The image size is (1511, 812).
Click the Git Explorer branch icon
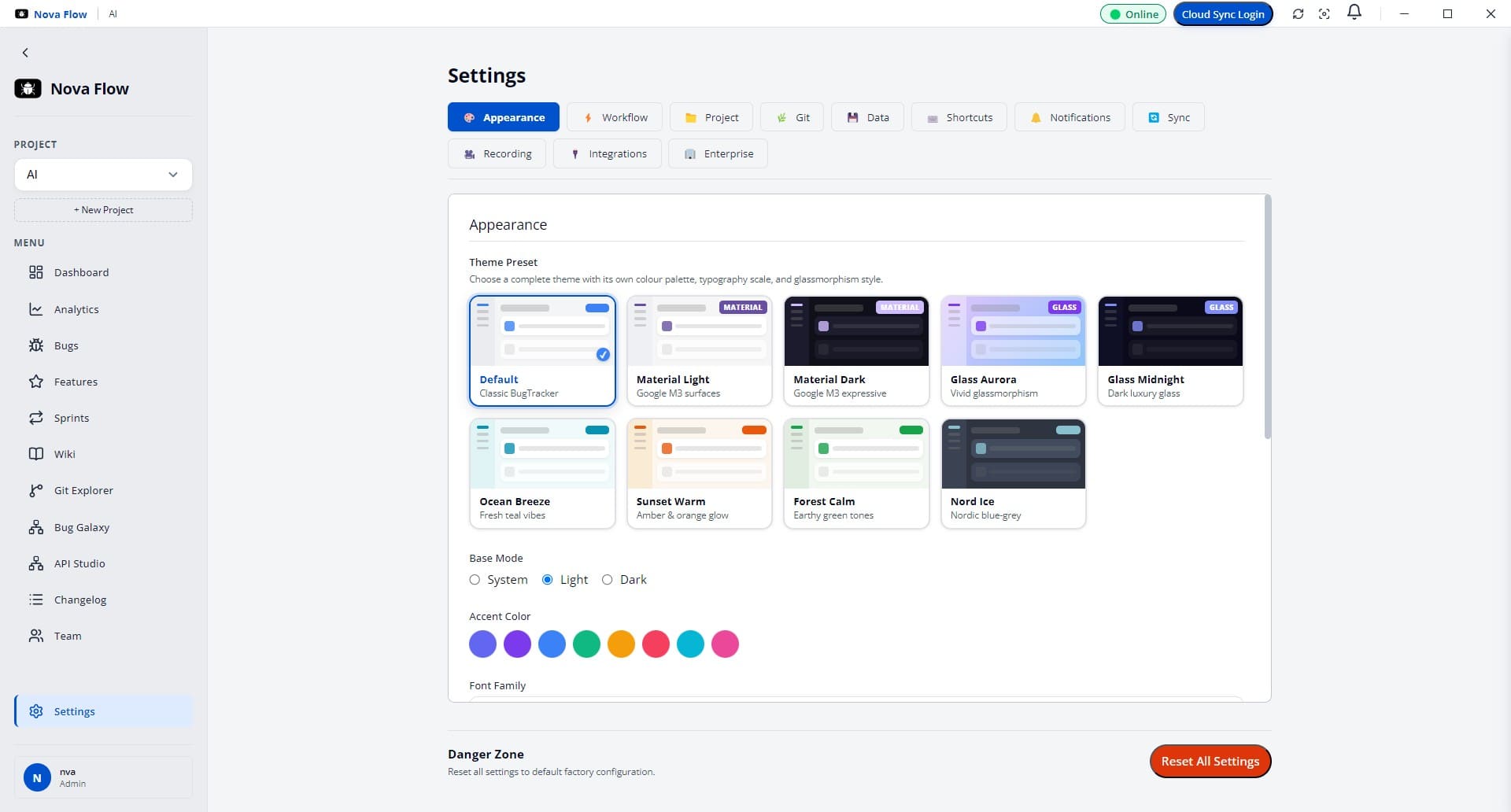pyautogui.click(x=36, y=490)
